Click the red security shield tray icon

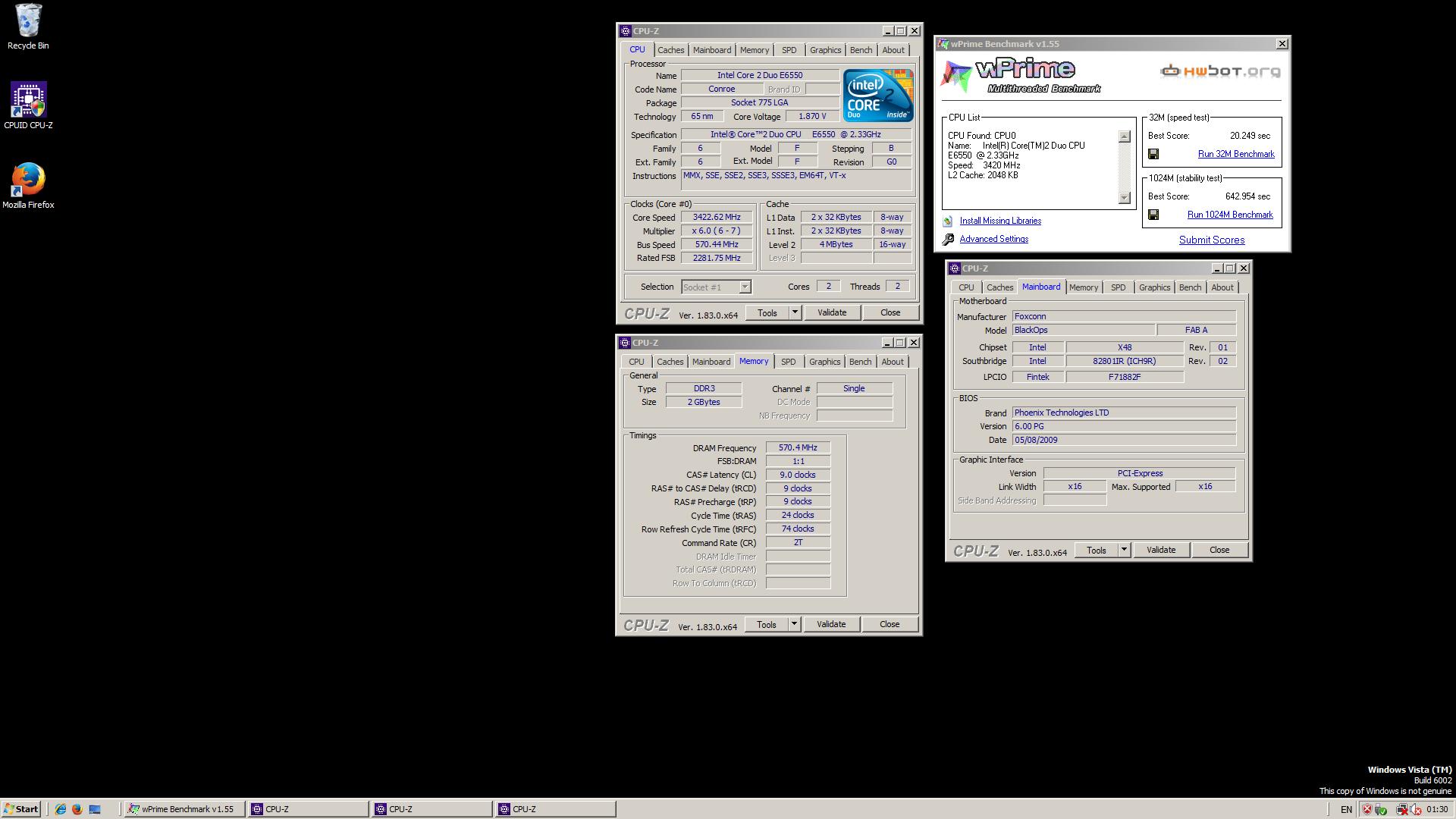[x=1367, y=809]
